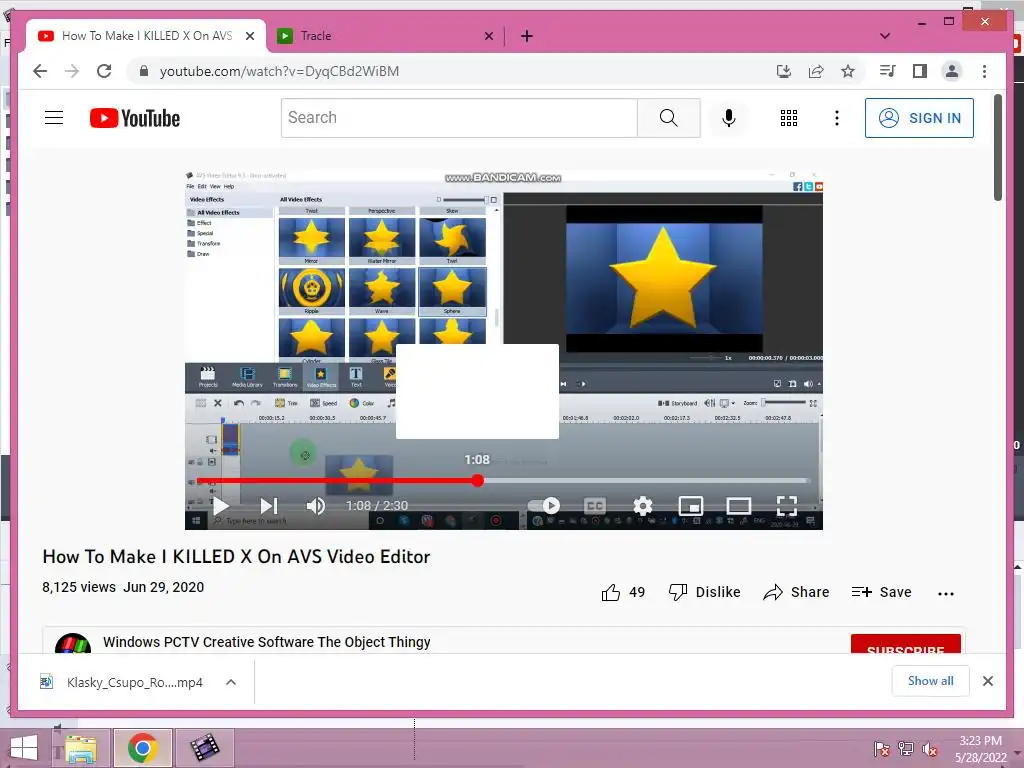Switch to miniplayer mode
Screen dimensions: 1024x768
(690, 505)
